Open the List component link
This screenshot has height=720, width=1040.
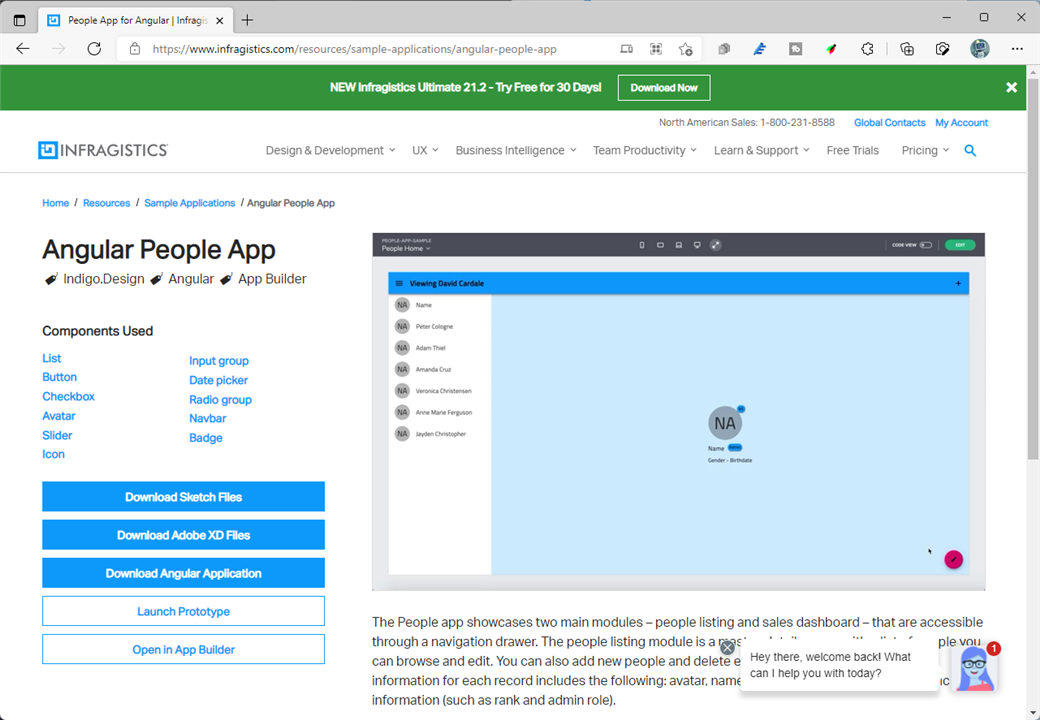click(x=52, y=358)
